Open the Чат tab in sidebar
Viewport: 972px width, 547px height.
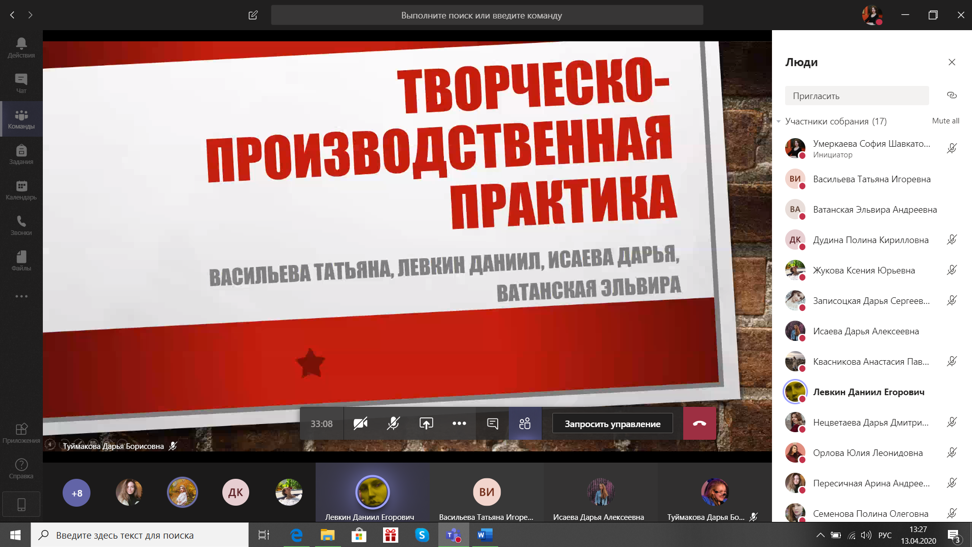pos(21,82)
